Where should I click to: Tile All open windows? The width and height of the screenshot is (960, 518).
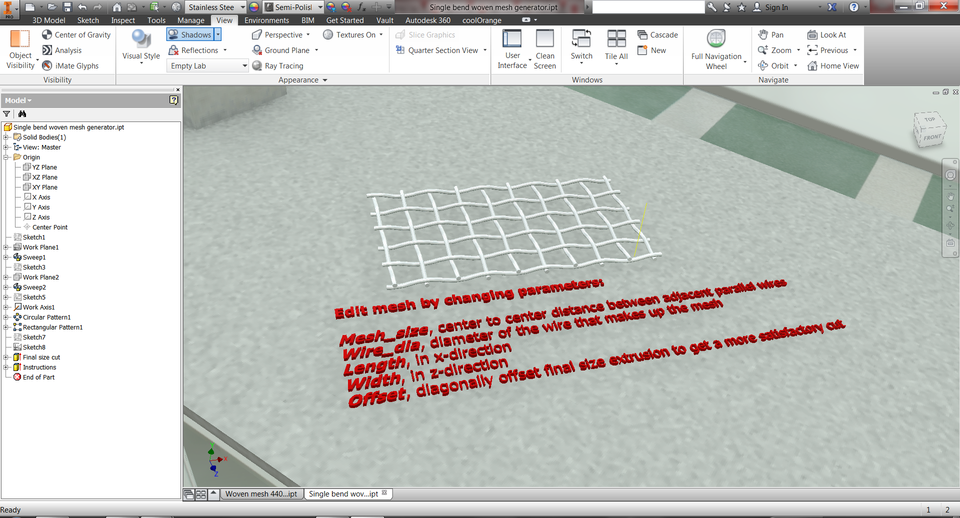616,46
